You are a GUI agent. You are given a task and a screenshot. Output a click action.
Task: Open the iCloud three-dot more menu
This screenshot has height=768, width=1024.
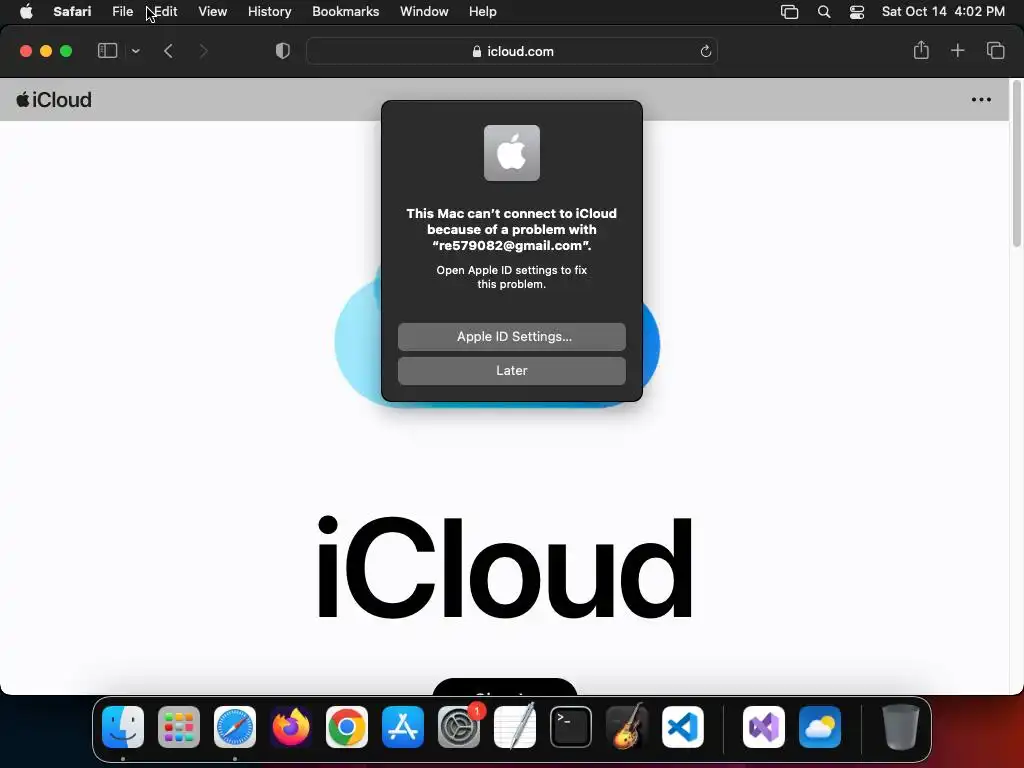click(981, 100)
